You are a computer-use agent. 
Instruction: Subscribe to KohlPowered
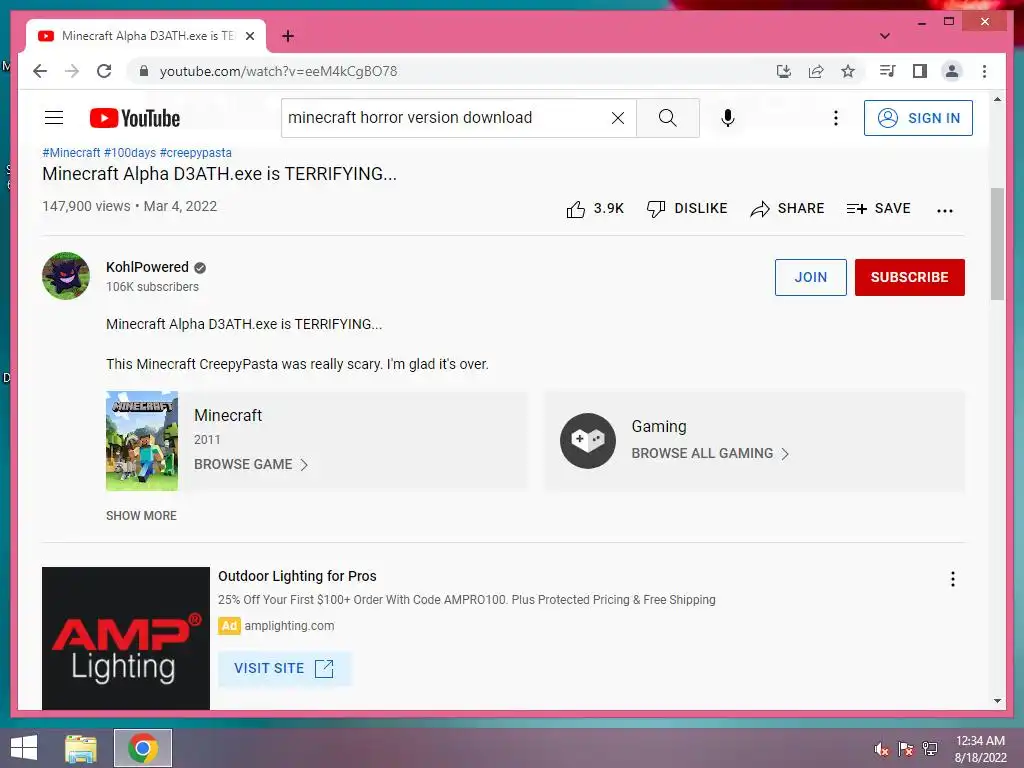click(909, 278)
